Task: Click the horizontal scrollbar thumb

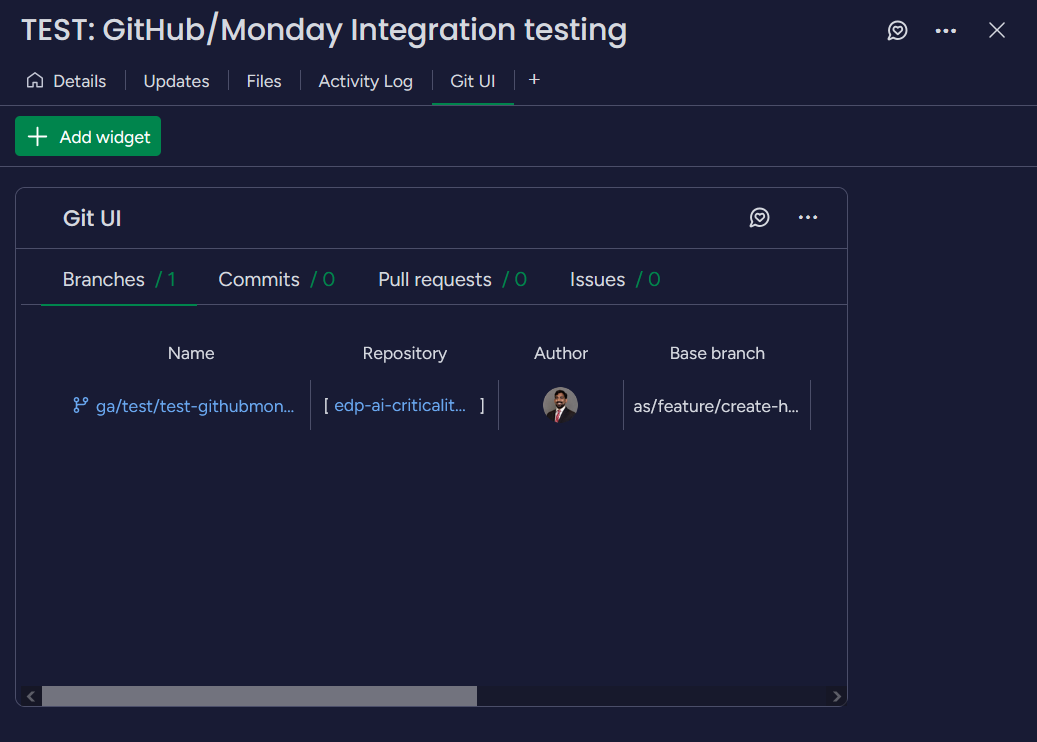Action: coord(259,696)
